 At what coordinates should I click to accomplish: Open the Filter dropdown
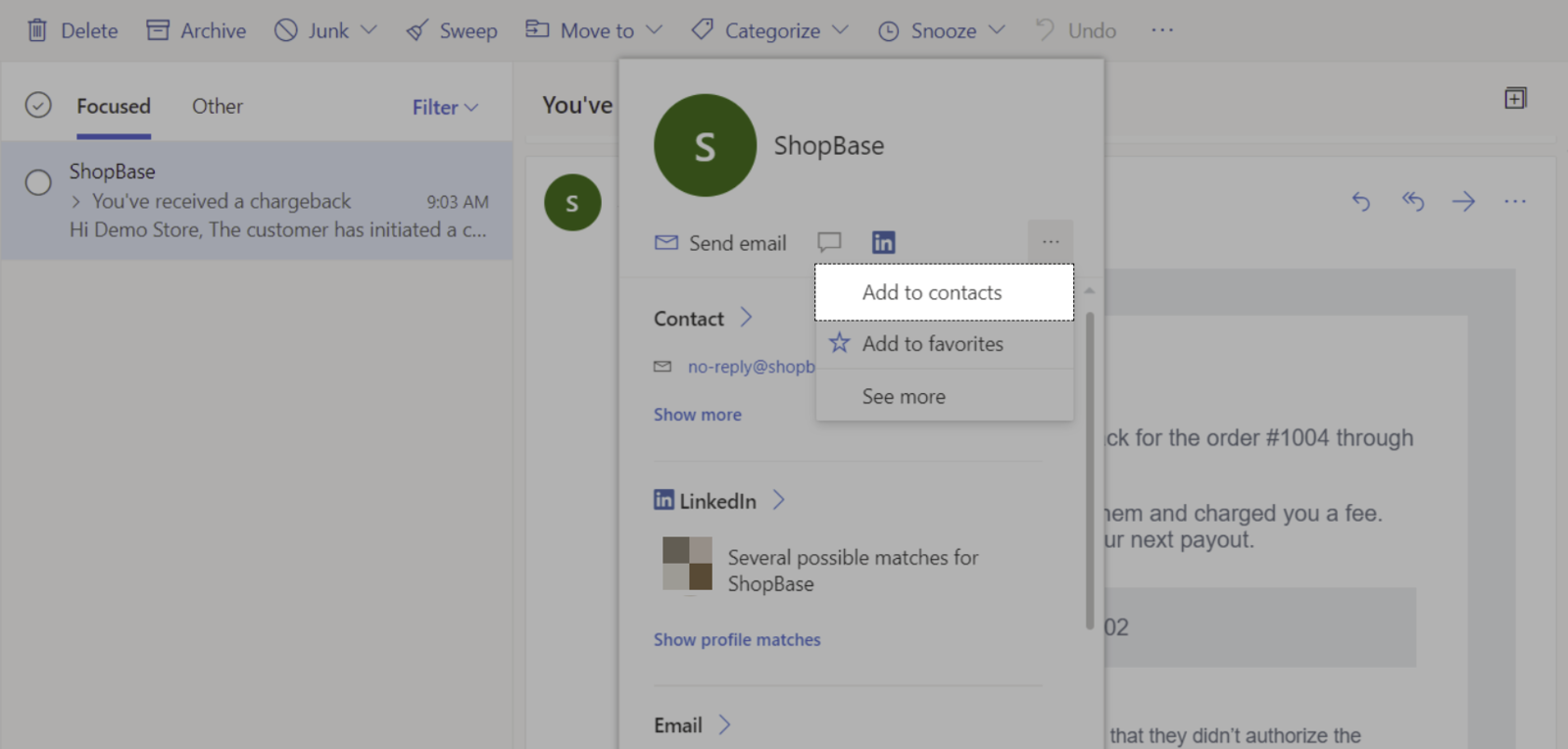(445, 107)
